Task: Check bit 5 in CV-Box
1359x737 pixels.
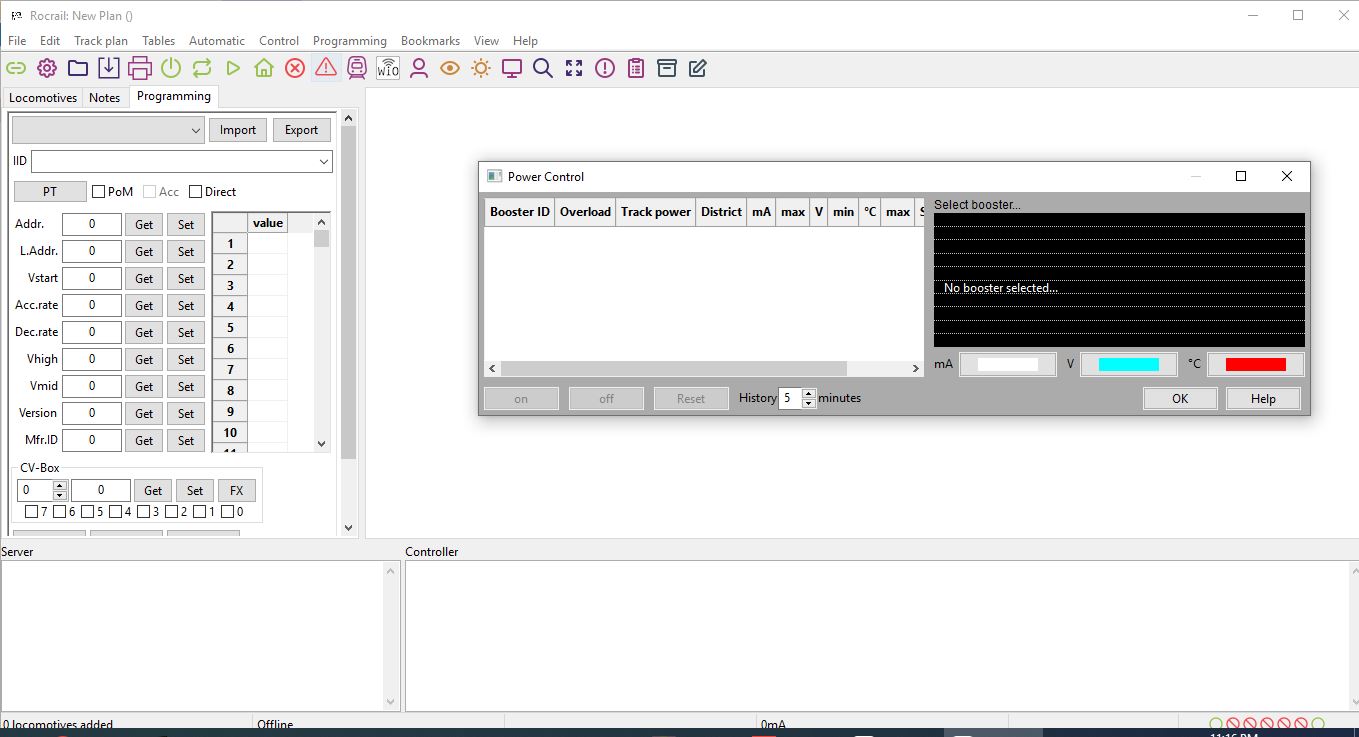Action: coord(87,512)
